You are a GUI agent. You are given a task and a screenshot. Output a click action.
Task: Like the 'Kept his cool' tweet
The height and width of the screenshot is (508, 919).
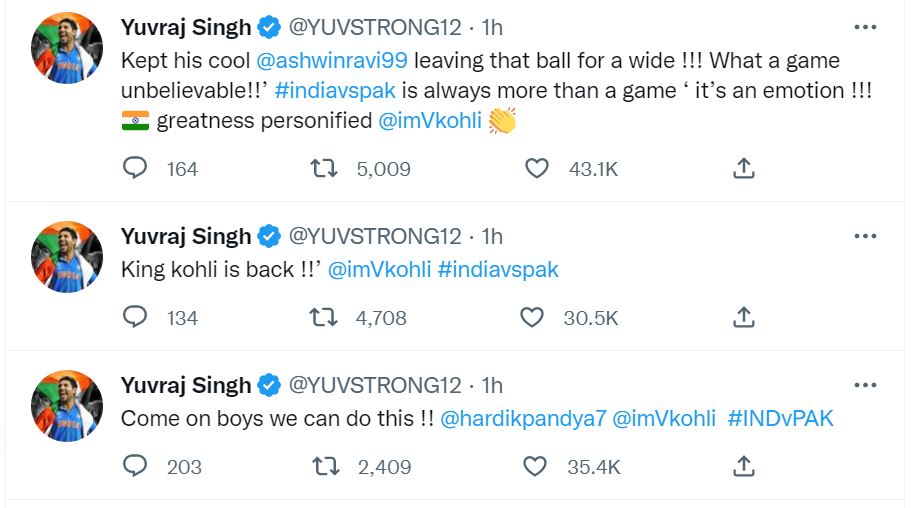point(537,168)
